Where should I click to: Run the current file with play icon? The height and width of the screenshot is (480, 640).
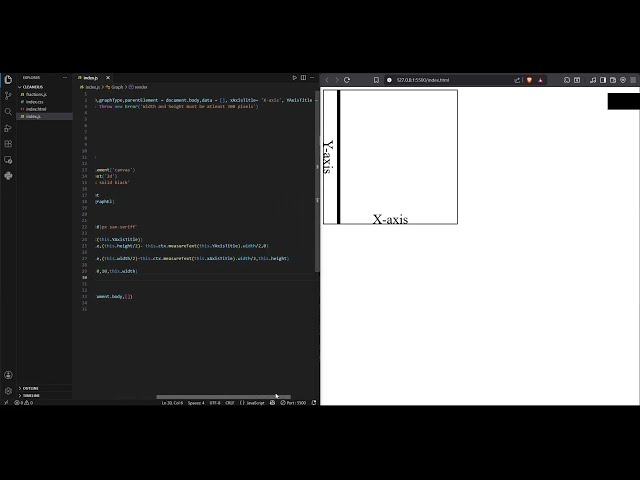tap(294, 78)
